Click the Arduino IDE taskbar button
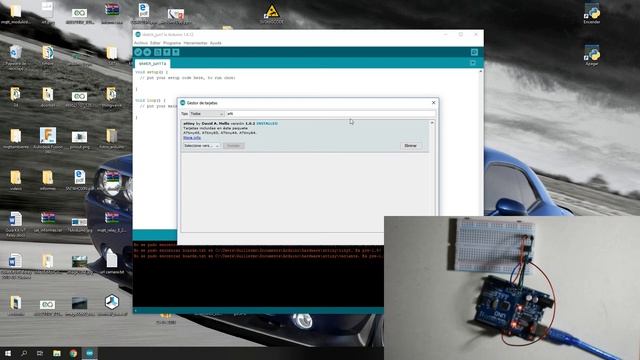640x360 pixels. point(90,353)
